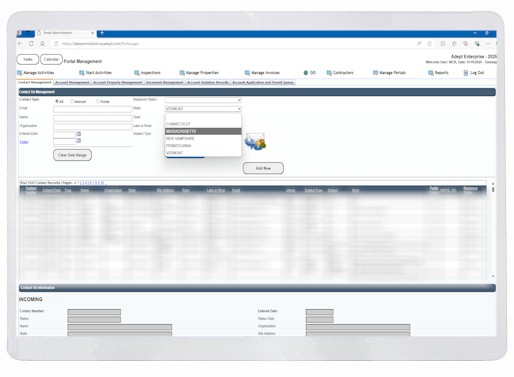The width and height of the screenshot is (514, 377).
Task: Open the Document Management tab
Action: click(x=165, y=82)
